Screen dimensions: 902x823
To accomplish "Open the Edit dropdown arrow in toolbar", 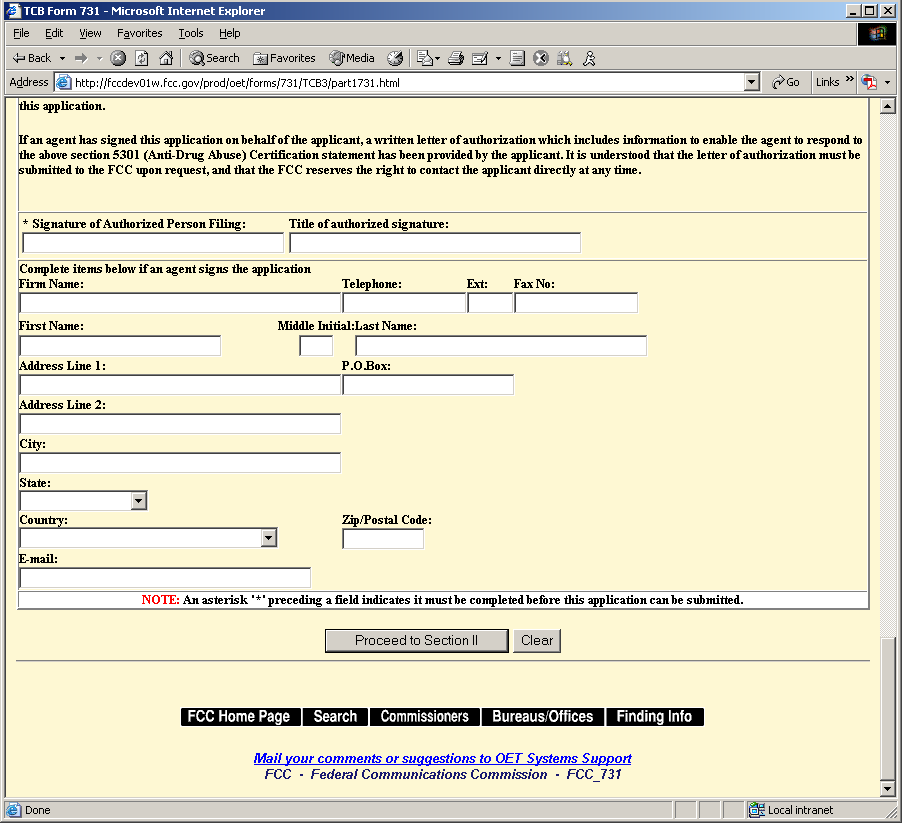I will (498, 58).
